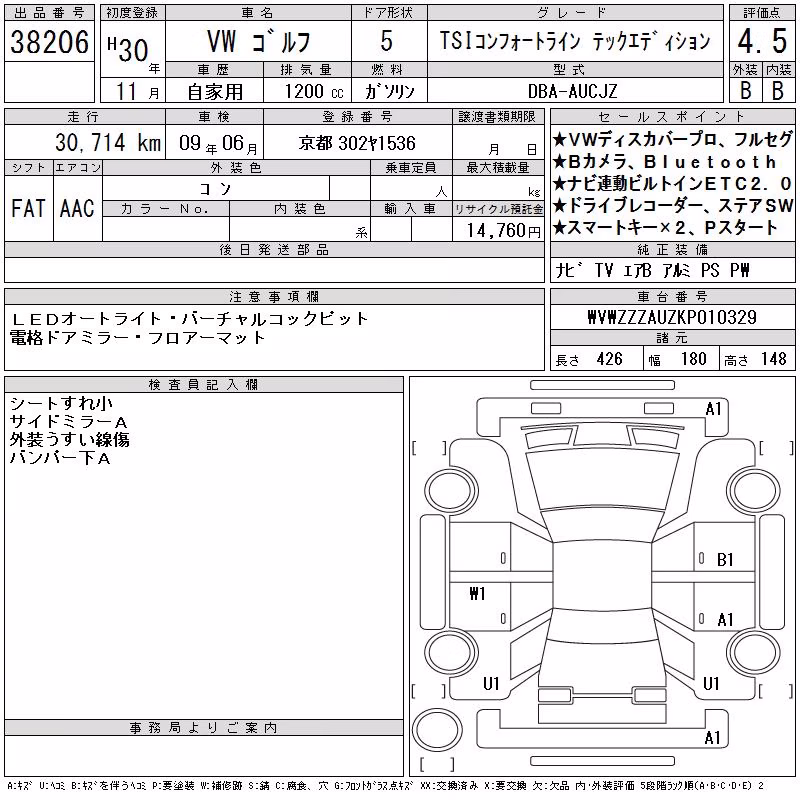This screenshot has width=800, height=800.
Task: Select inspector note 外装うすい線傷
Action: (x=70, y=439)
